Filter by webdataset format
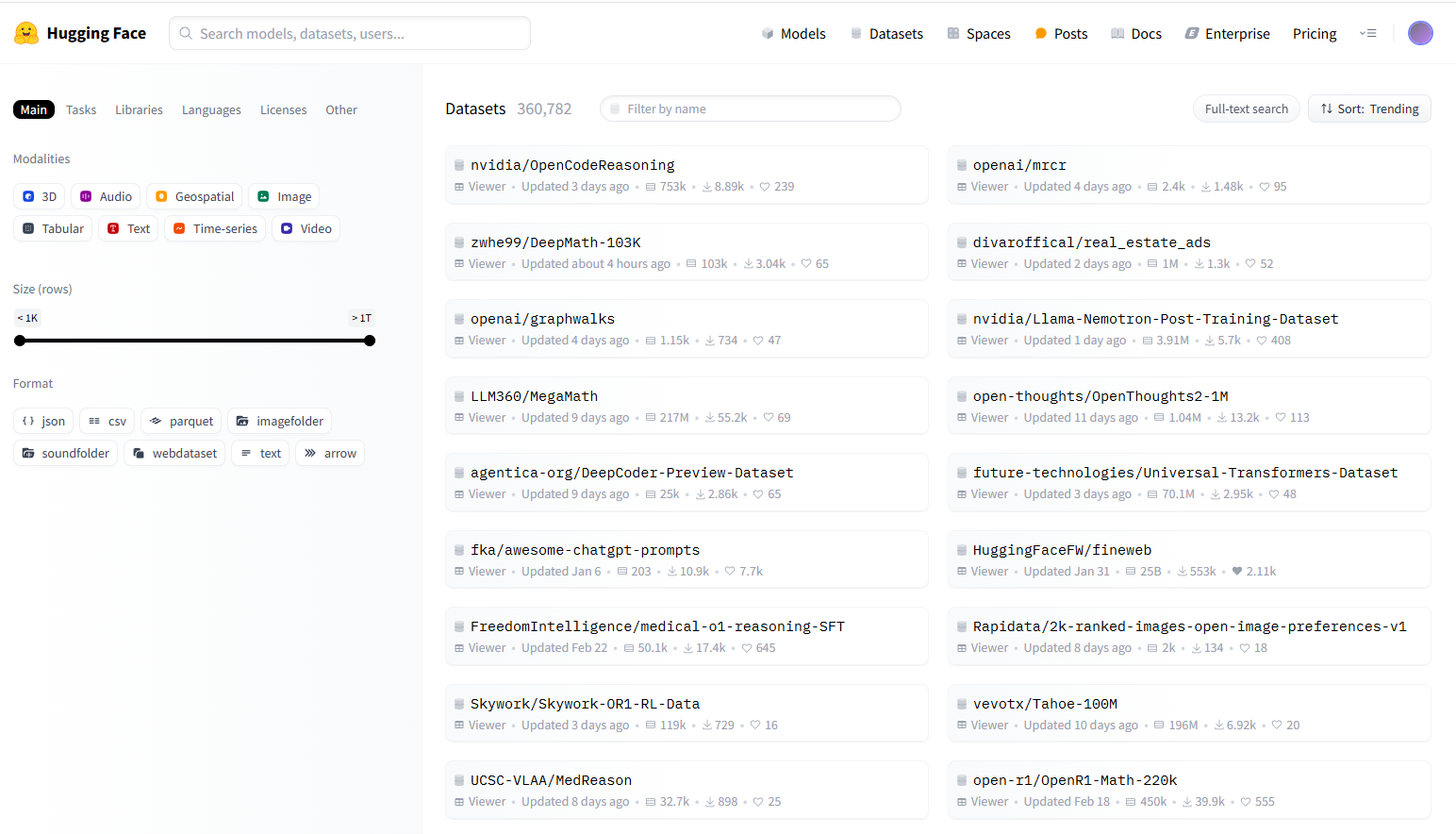 click(174, 453)
